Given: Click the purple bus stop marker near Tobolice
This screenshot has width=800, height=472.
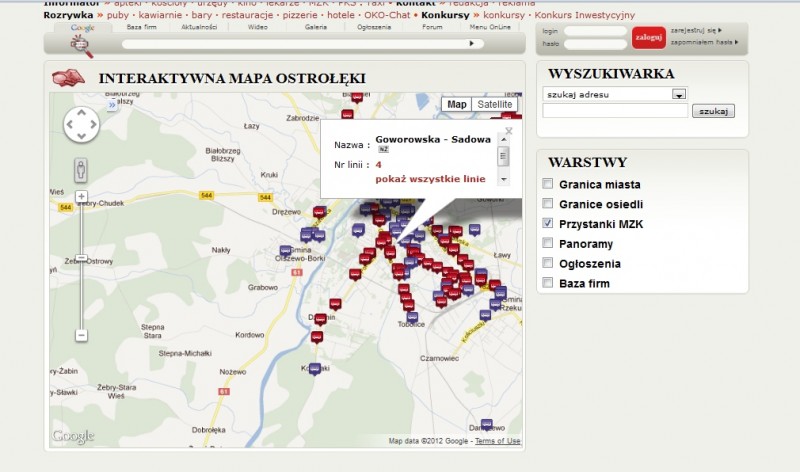Looking at the screenshot, I should pyautogui.click(x=412, y=317).
